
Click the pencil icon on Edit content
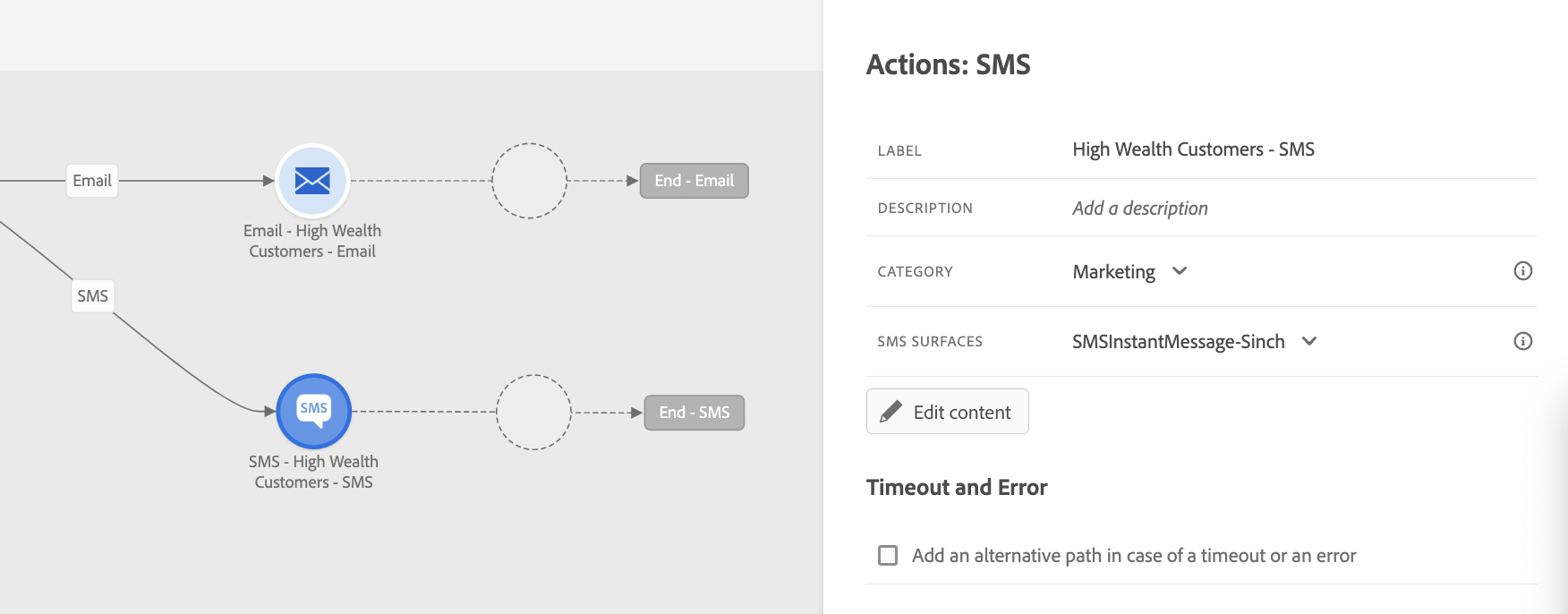click(x=891, y=412)
